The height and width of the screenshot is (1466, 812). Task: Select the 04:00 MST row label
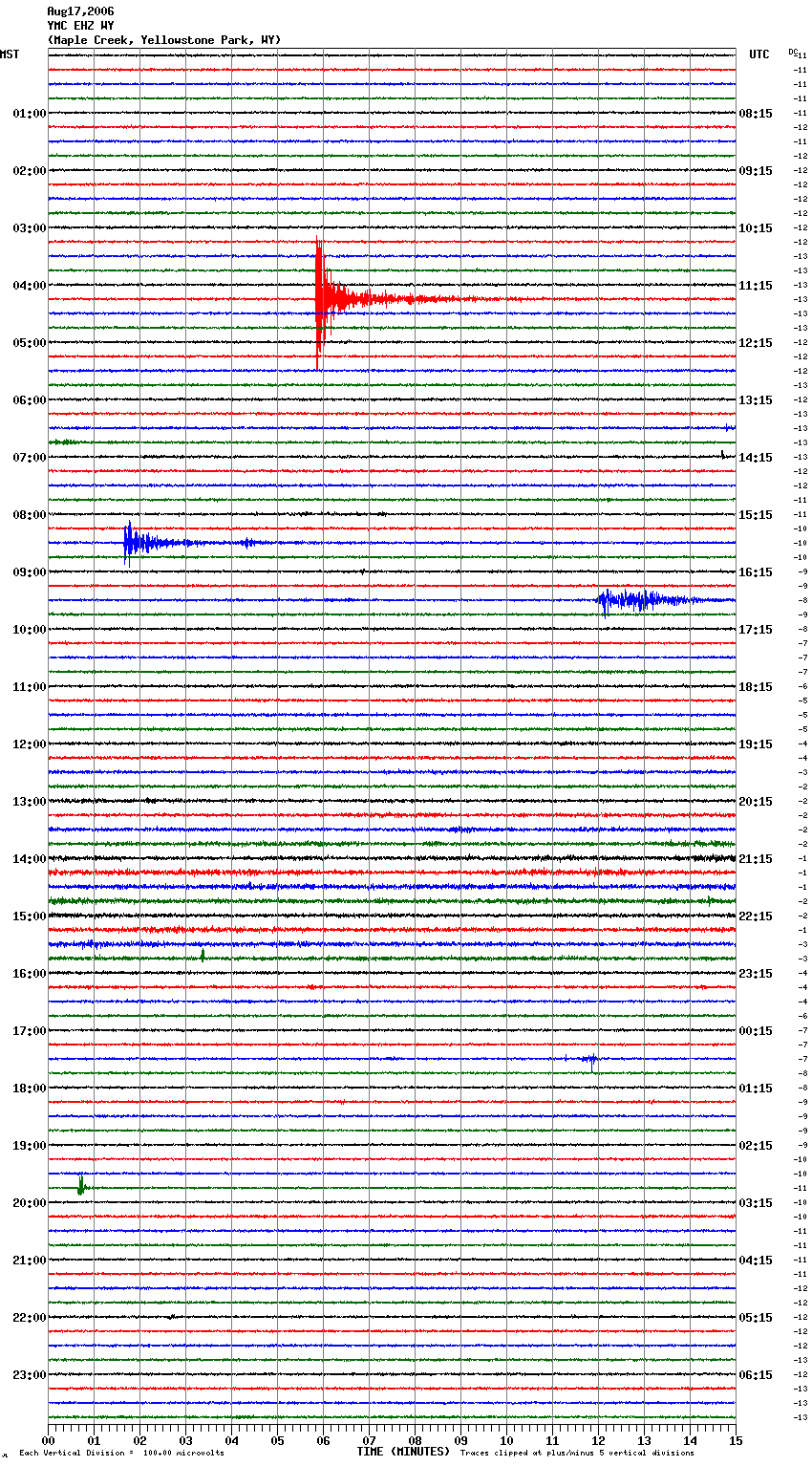click(x=30, y=286)
